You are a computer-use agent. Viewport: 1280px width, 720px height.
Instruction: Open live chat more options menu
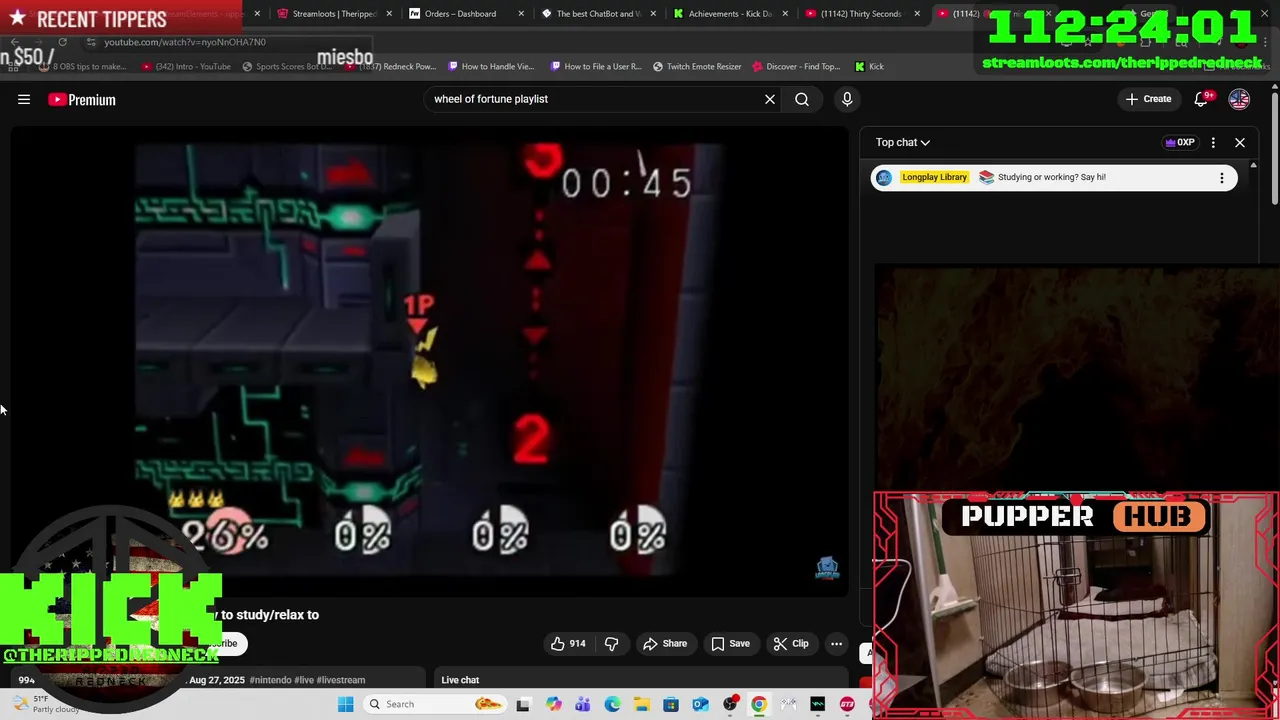coord(1213,142)
